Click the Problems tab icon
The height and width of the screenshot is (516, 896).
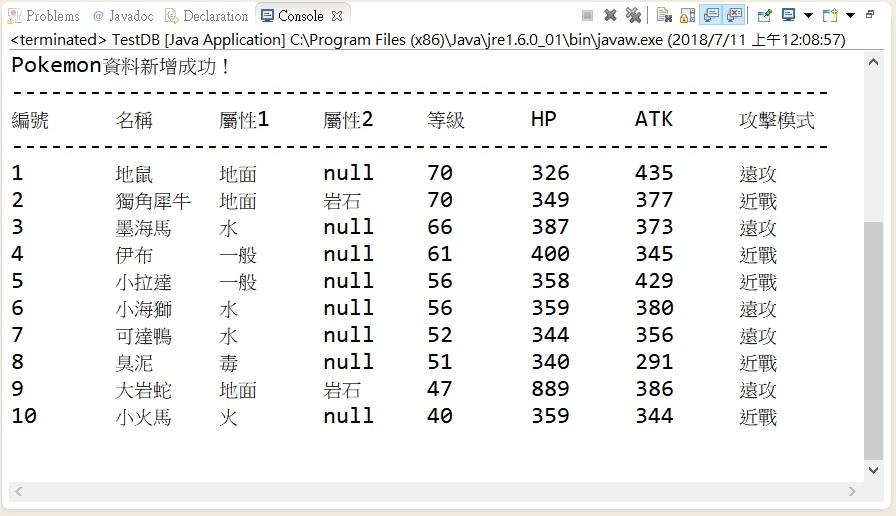click(x=15, y=16)
